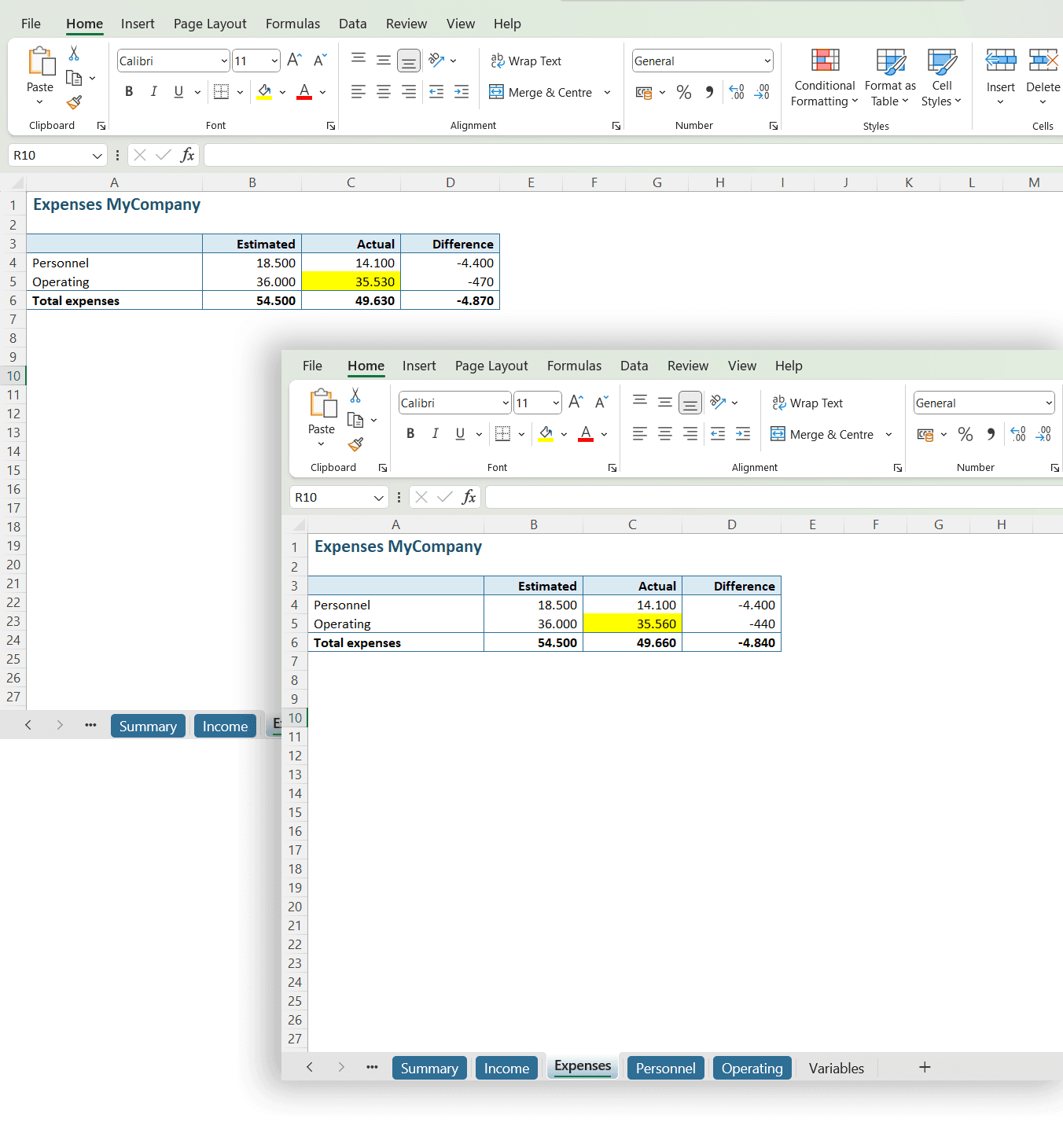Select the highlighted cell containing 35.560

tap(632, 624)
